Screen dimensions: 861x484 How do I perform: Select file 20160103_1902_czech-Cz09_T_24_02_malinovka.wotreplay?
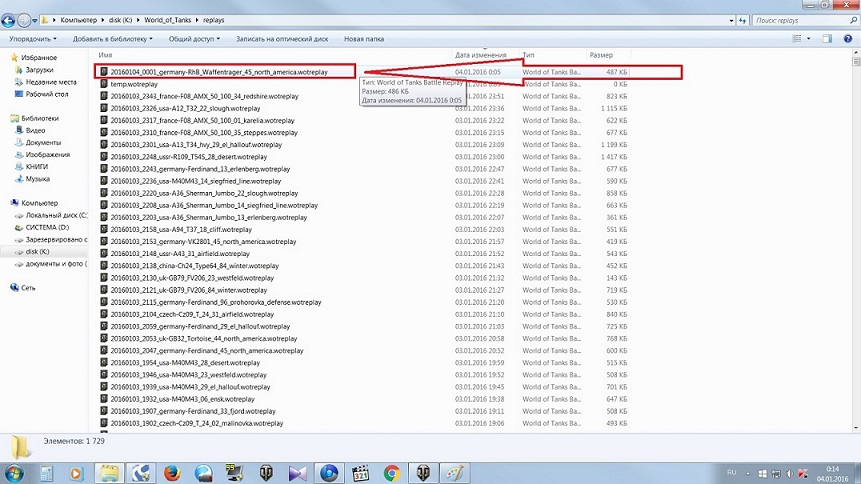(197, 423)
